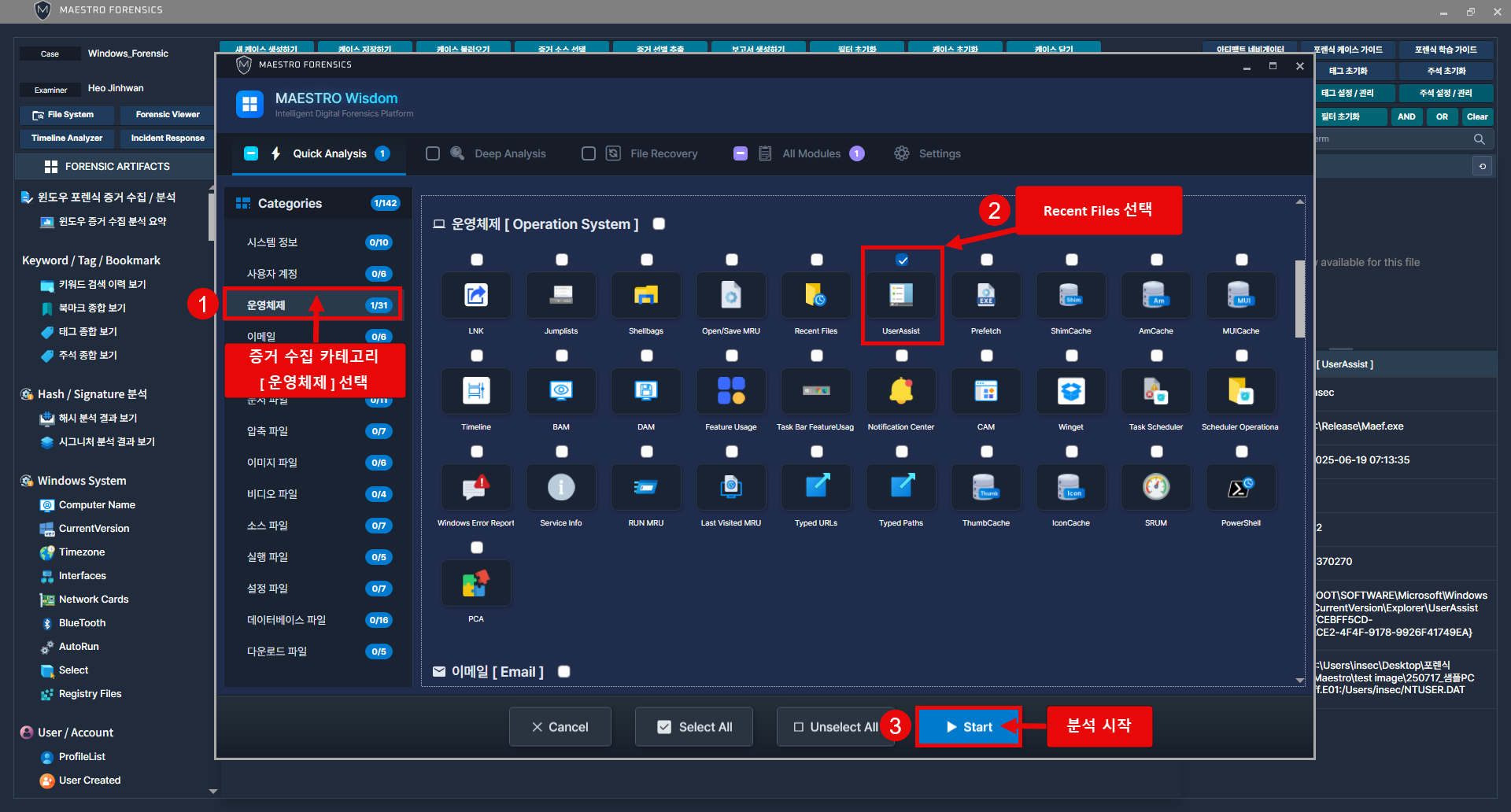Expand the sidebar scroll-down arrow

[212, 791]
